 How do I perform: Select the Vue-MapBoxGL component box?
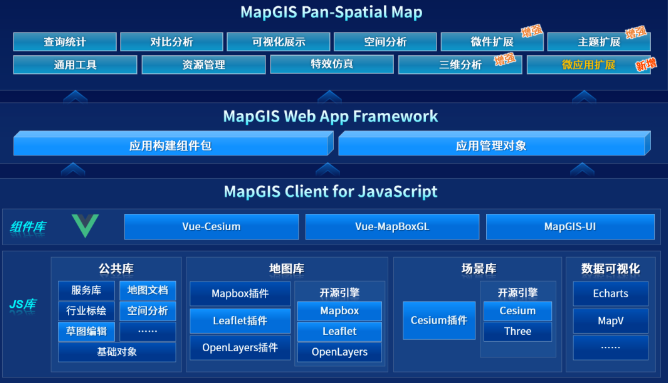coord(392,227)
